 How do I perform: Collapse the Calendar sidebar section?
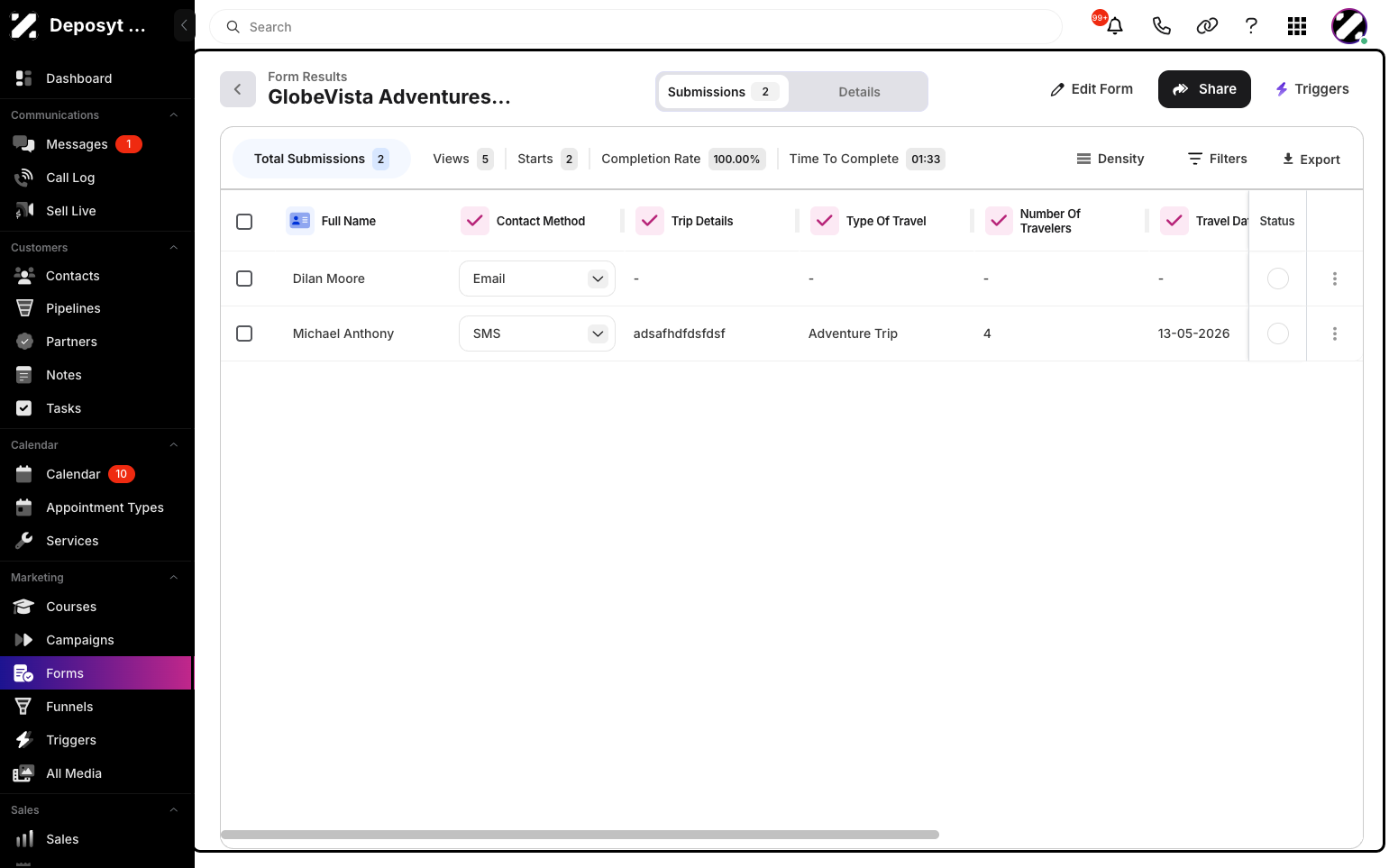click(174, 445)
